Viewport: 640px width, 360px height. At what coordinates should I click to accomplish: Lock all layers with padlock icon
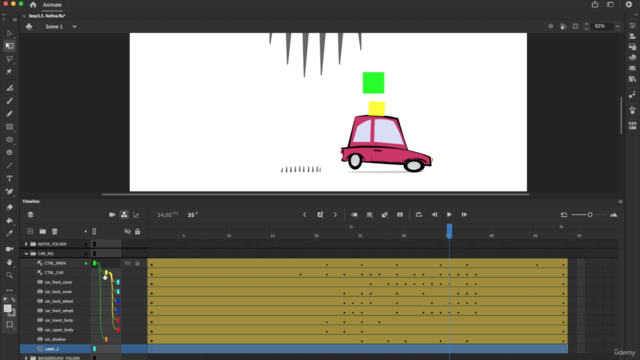[x=138, y=231]
